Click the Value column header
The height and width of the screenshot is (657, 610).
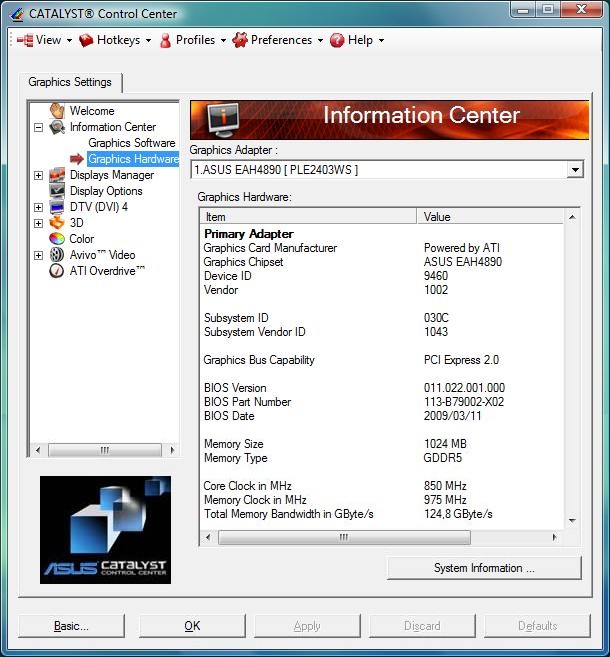tap(490, 217)
